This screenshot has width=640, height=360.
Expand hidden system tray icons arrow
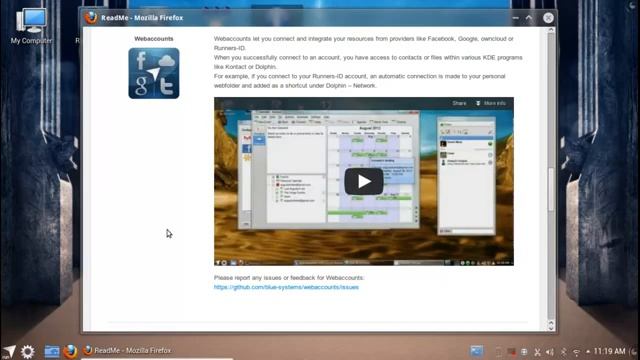point(588,351)
